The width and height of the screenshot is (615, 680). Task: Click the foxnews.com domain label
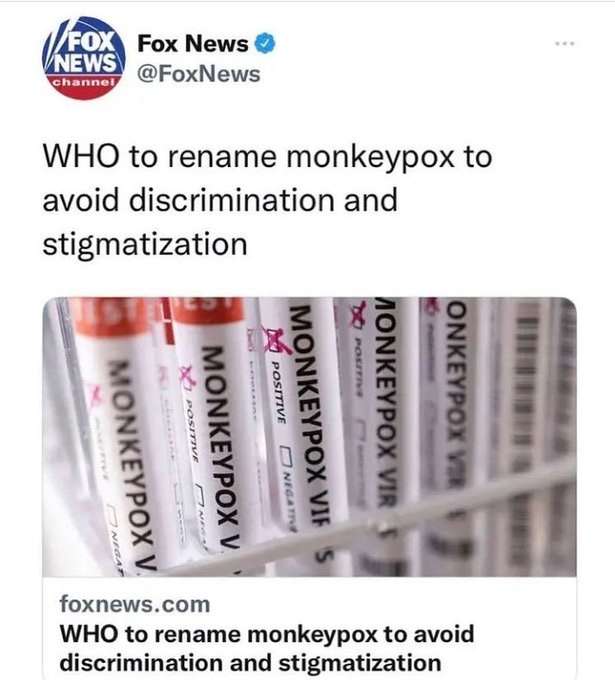click(x=135, y=605)
